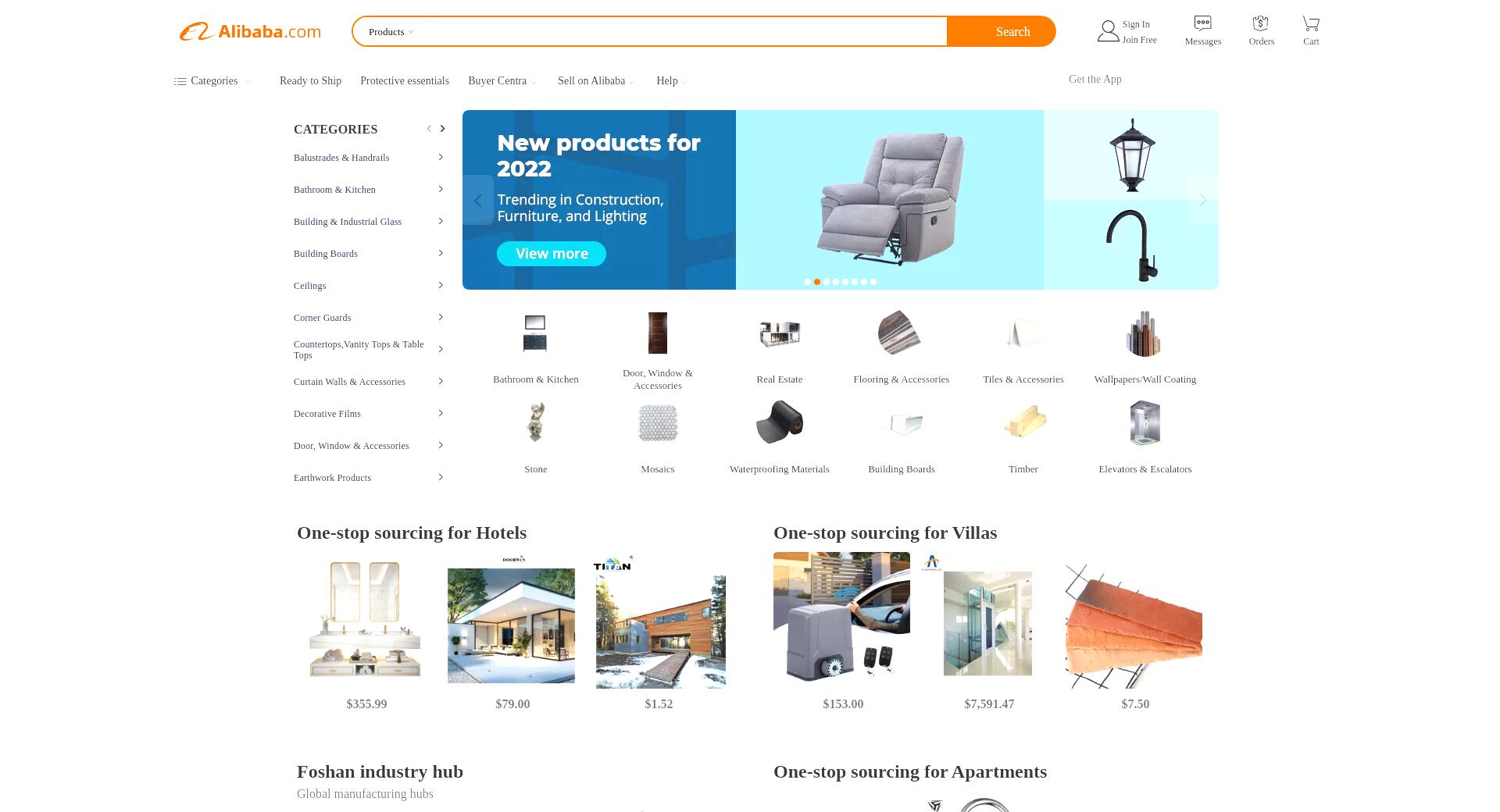Click the Sign In user icon
This screenshot has width=1500, height=812.
point(1108,31)
